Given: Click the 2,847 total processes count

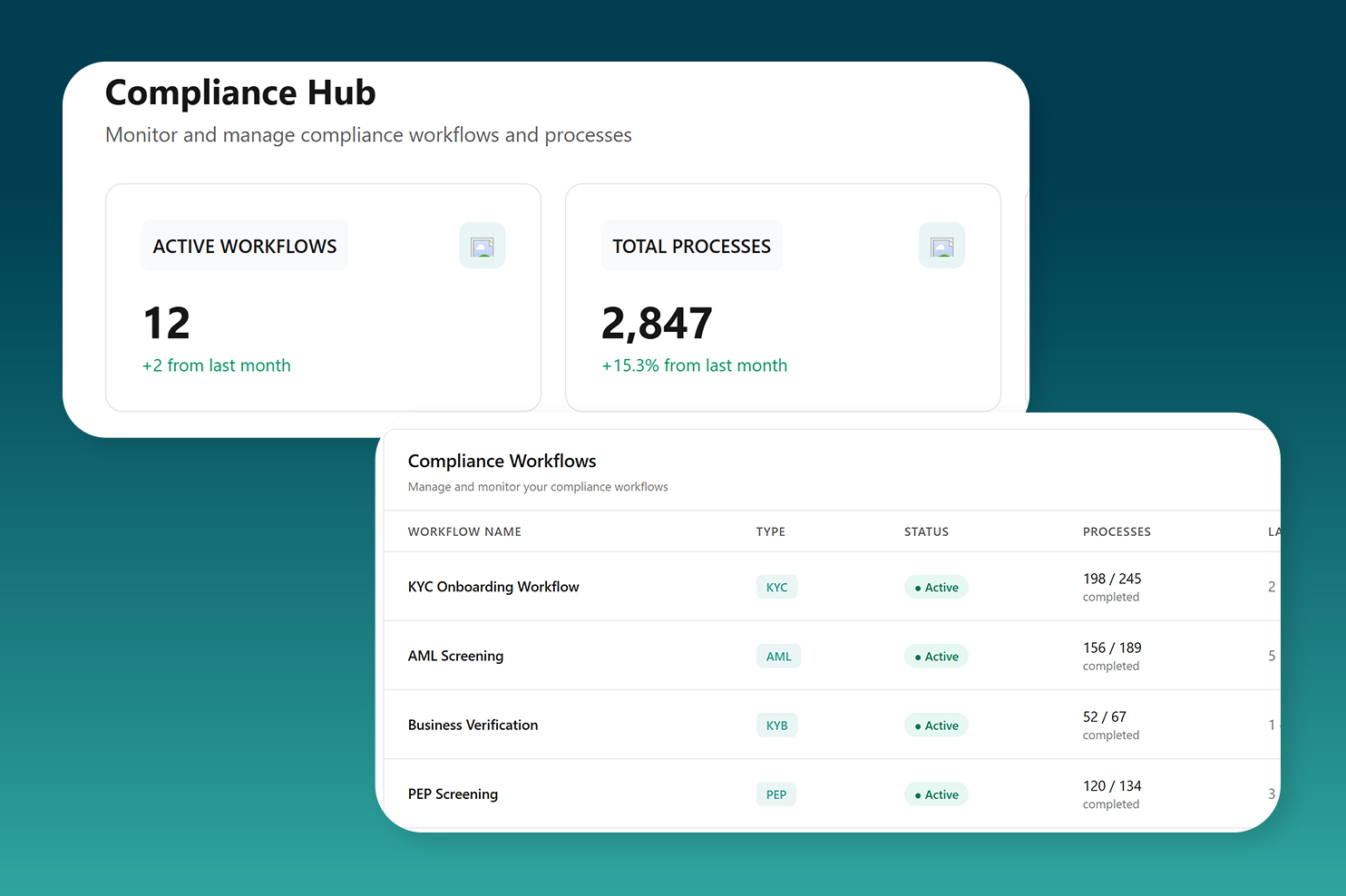Looking at the screenshot, I should [x=657, y=324].
